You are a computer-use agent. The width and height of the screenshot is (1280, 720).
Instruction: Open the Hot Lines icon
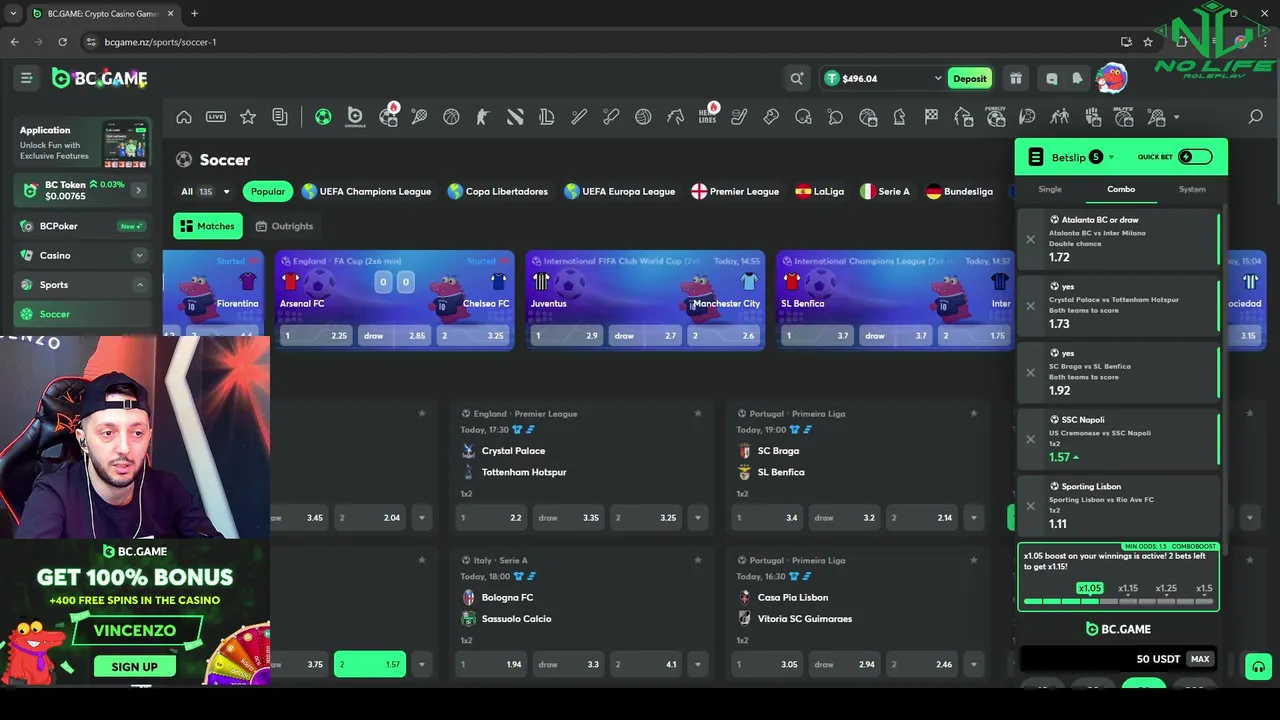[707, 116]
